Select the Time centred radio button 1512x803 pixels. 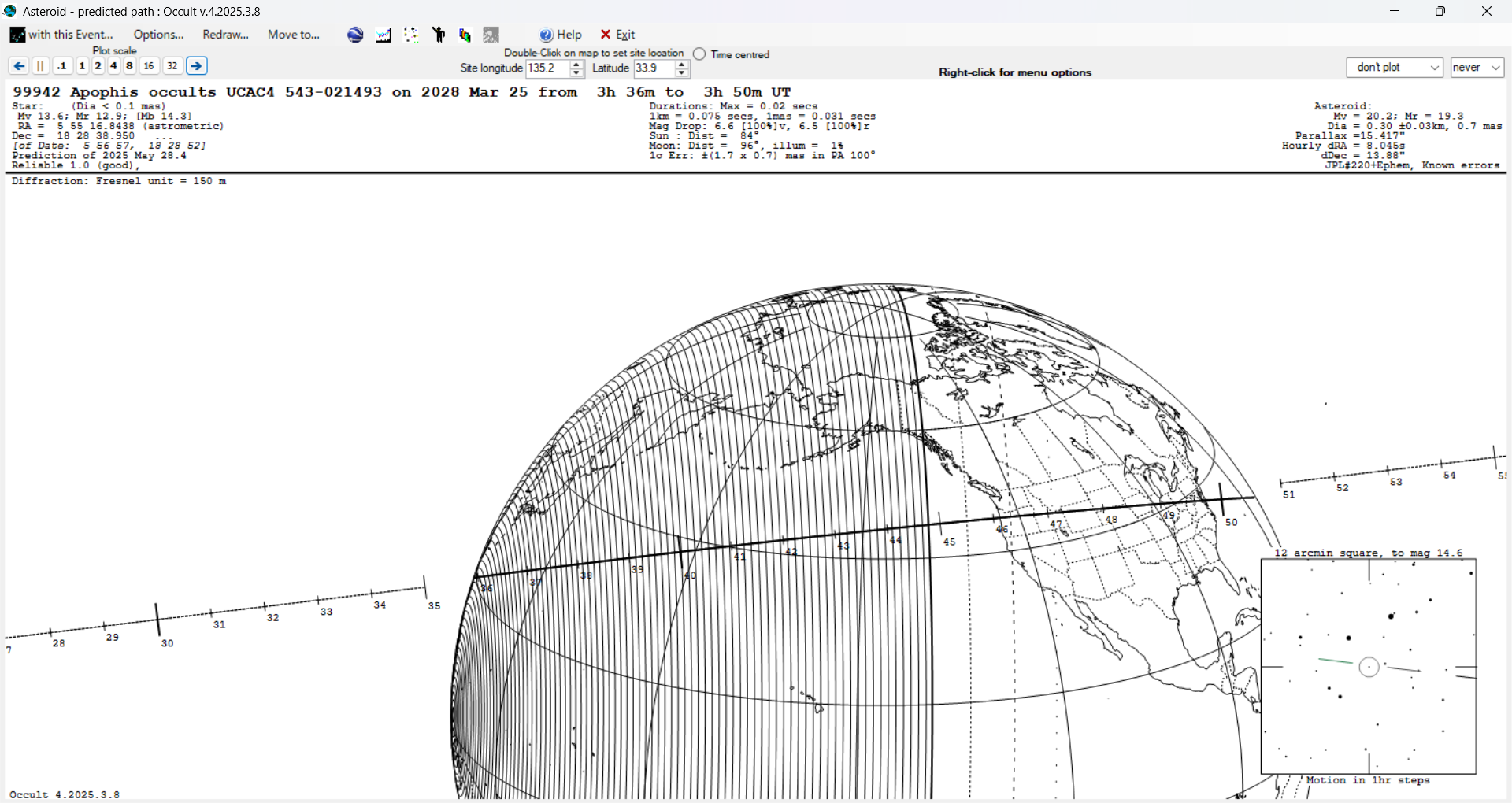click(699, 54)
